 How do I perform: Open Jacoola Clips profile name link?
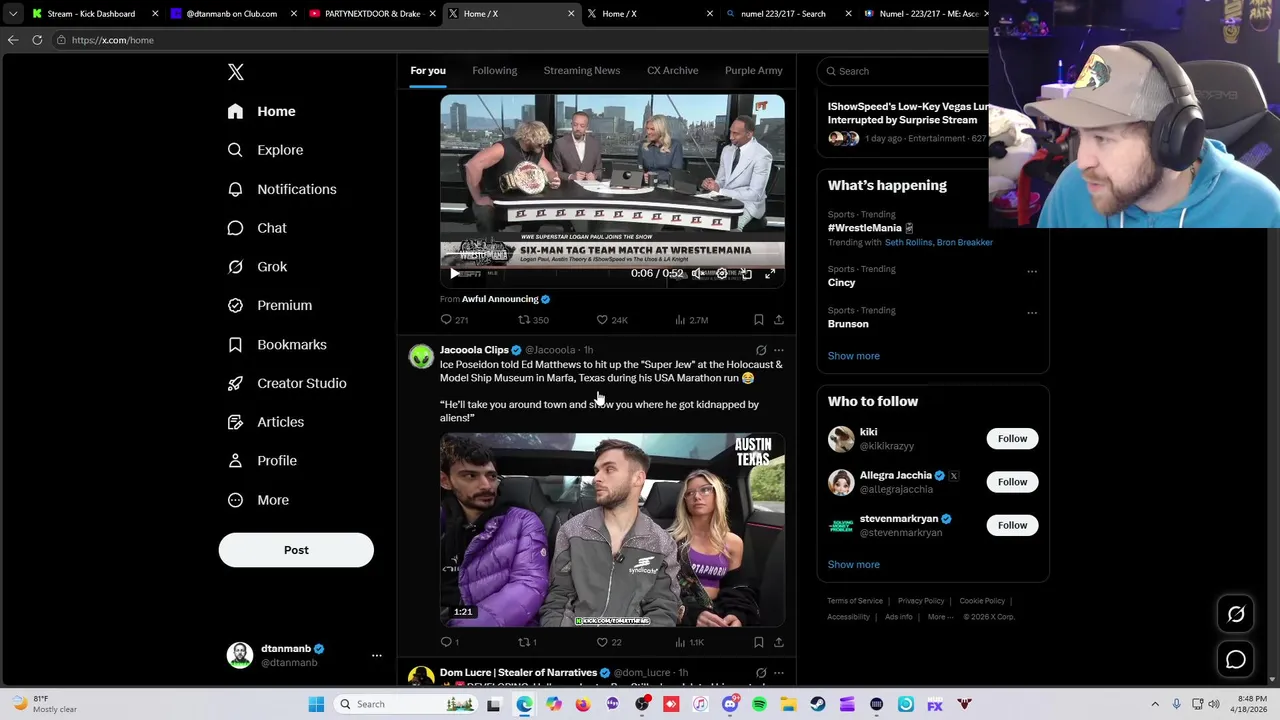click(x=474, y=350)
